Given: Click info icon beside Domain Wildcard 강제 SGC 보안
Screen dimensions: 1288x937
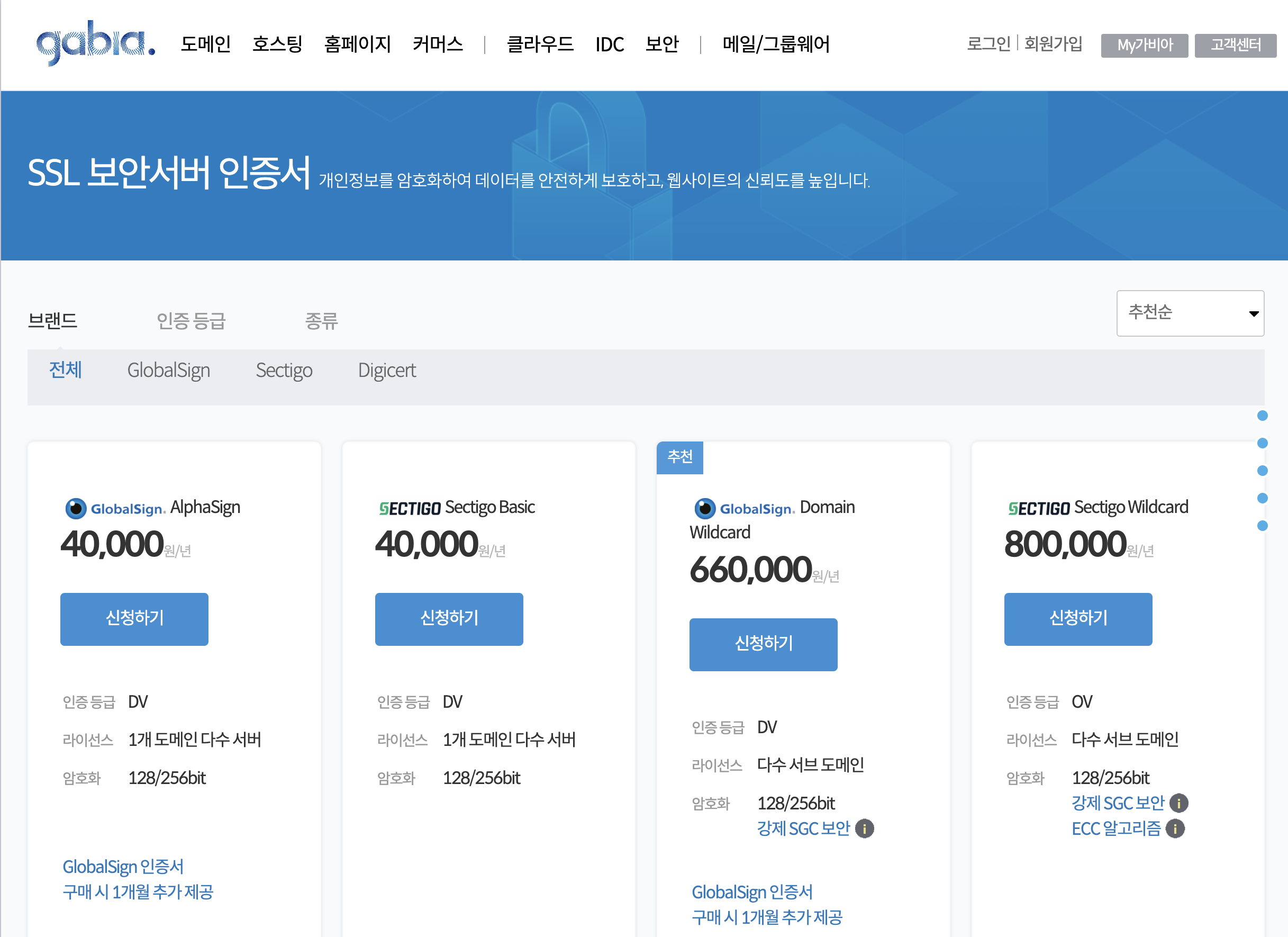Looking at the screenshot, I should pyautogui.click(x=864, y=828).
